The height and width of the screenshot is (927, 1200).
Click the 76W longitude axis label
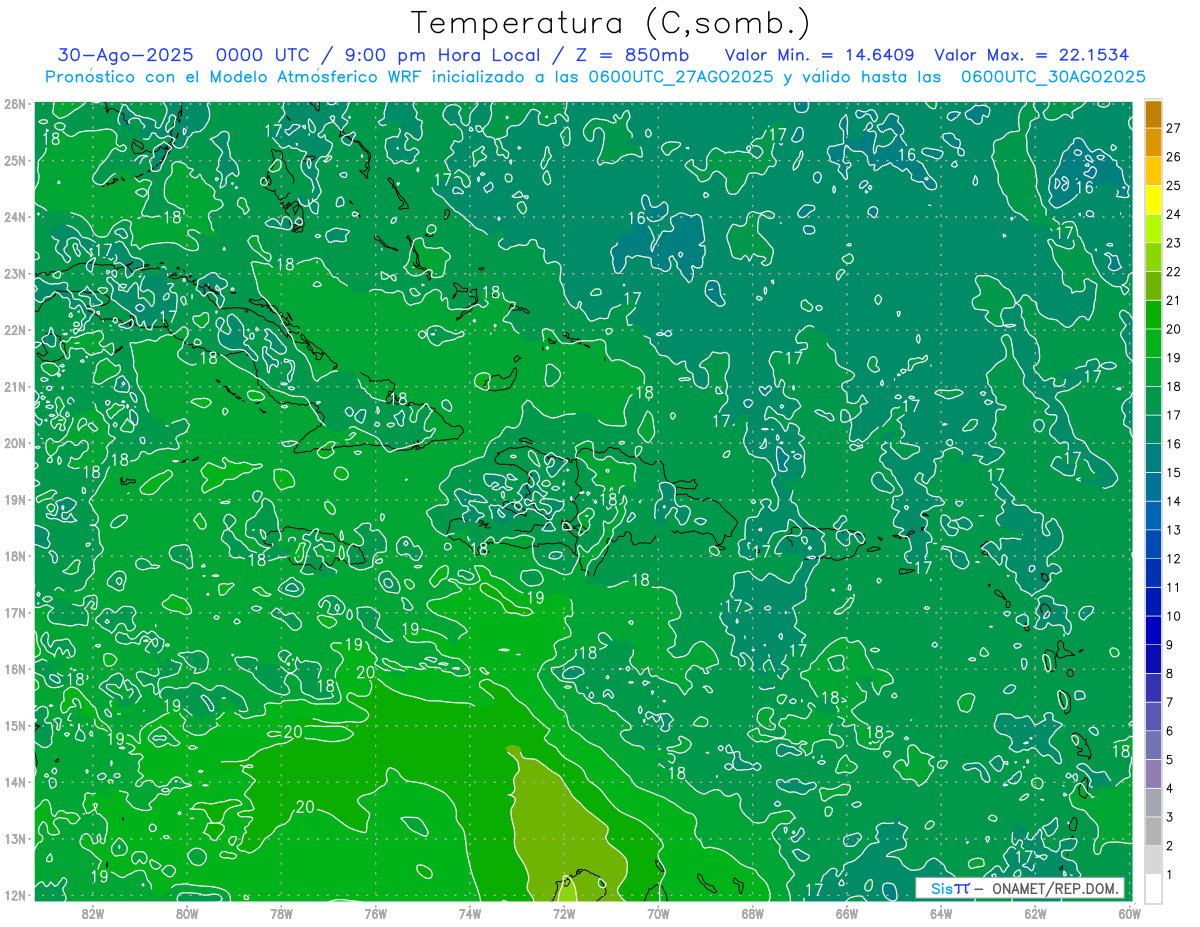(x=376, y=913)
